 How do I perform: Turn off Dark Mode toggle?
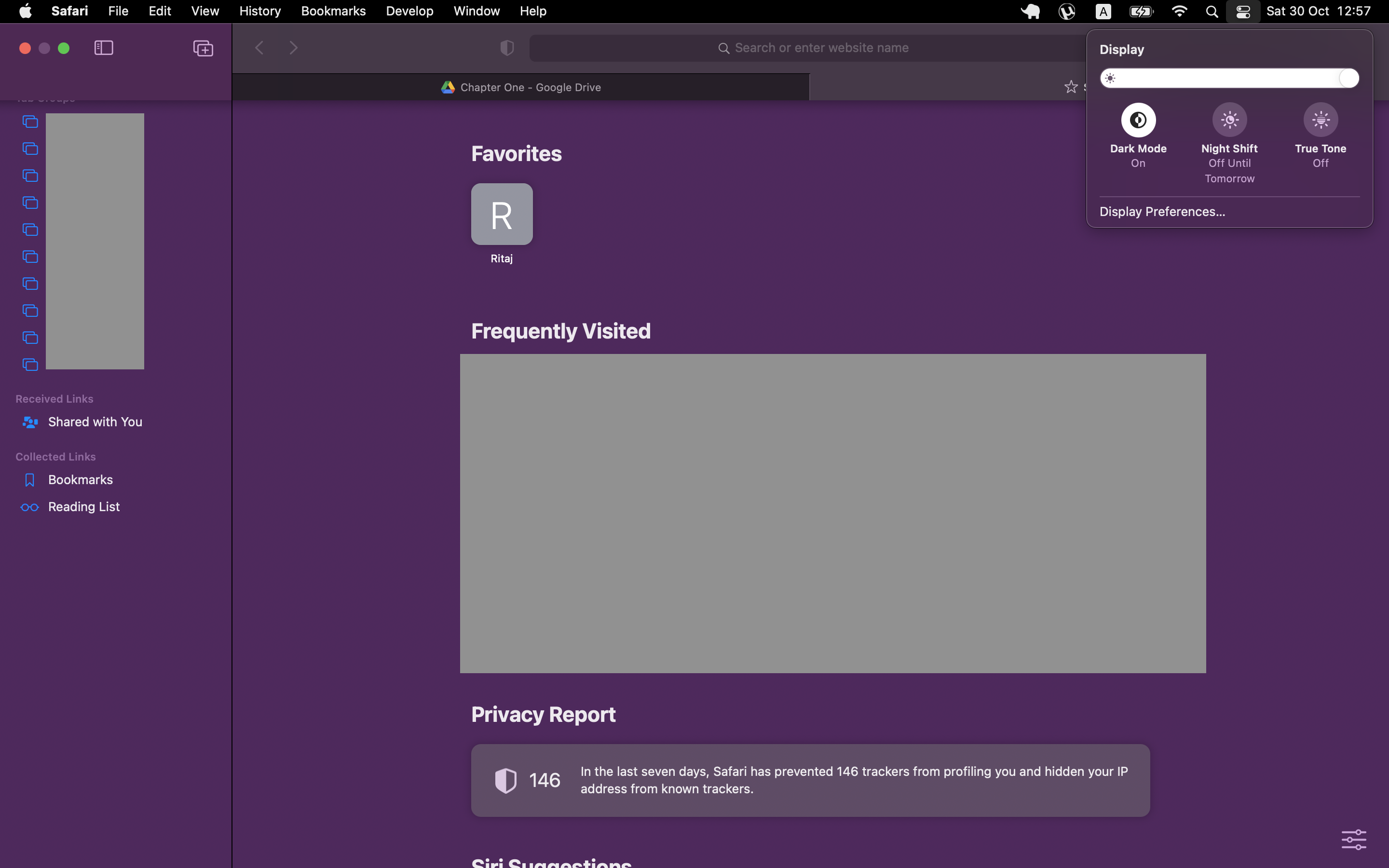tap(1138, 120)
